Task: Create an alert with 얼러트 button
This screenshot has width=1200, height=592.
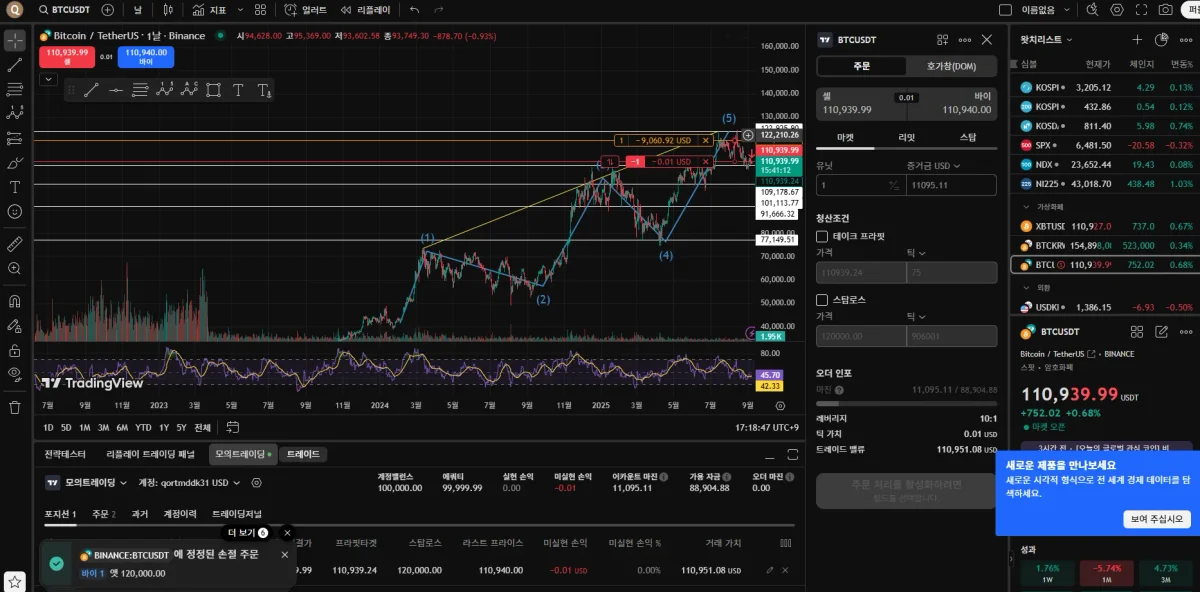Action: pos(305,10)
